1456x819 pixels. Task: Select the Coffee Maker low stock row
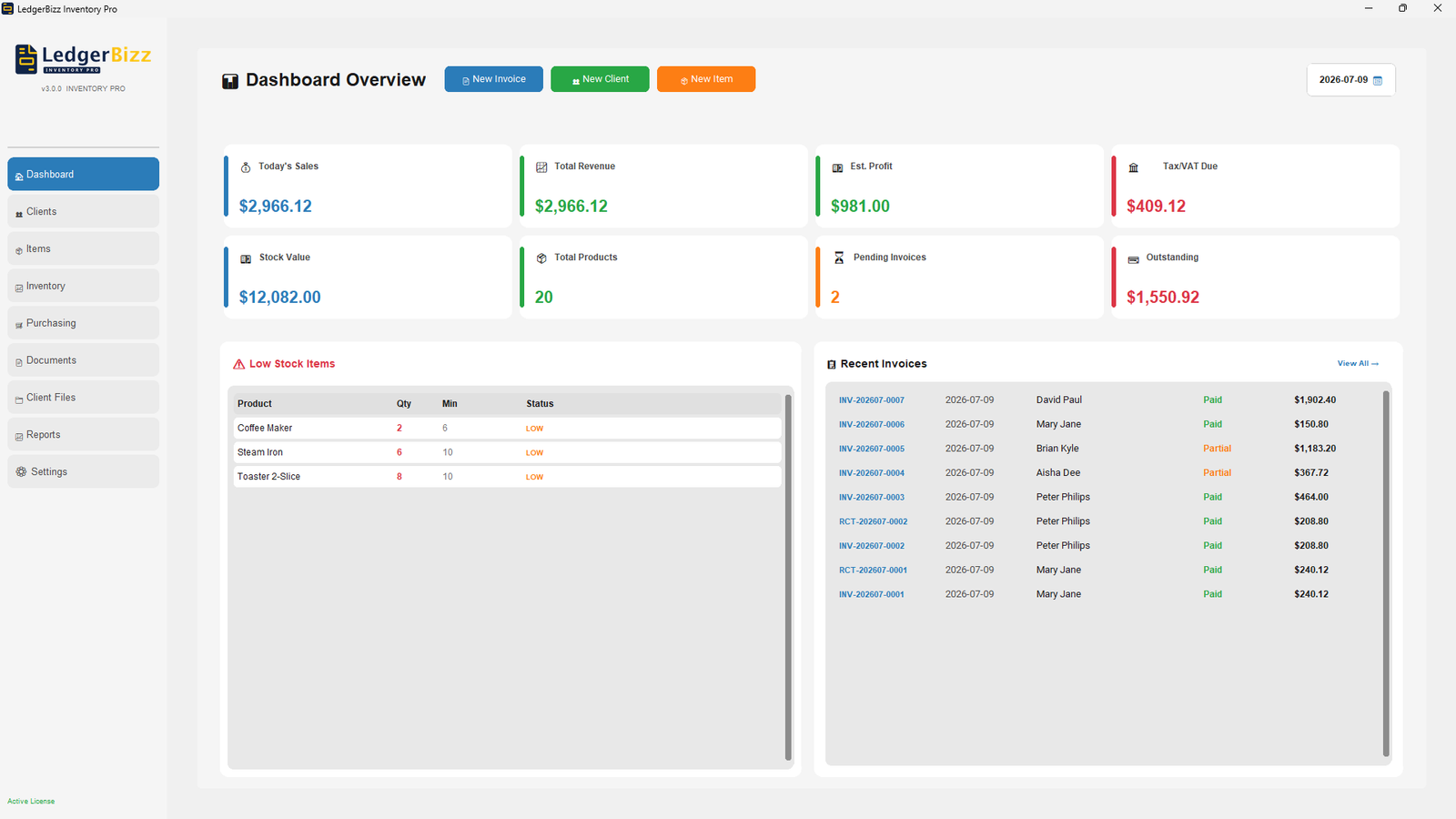(507, 428)
